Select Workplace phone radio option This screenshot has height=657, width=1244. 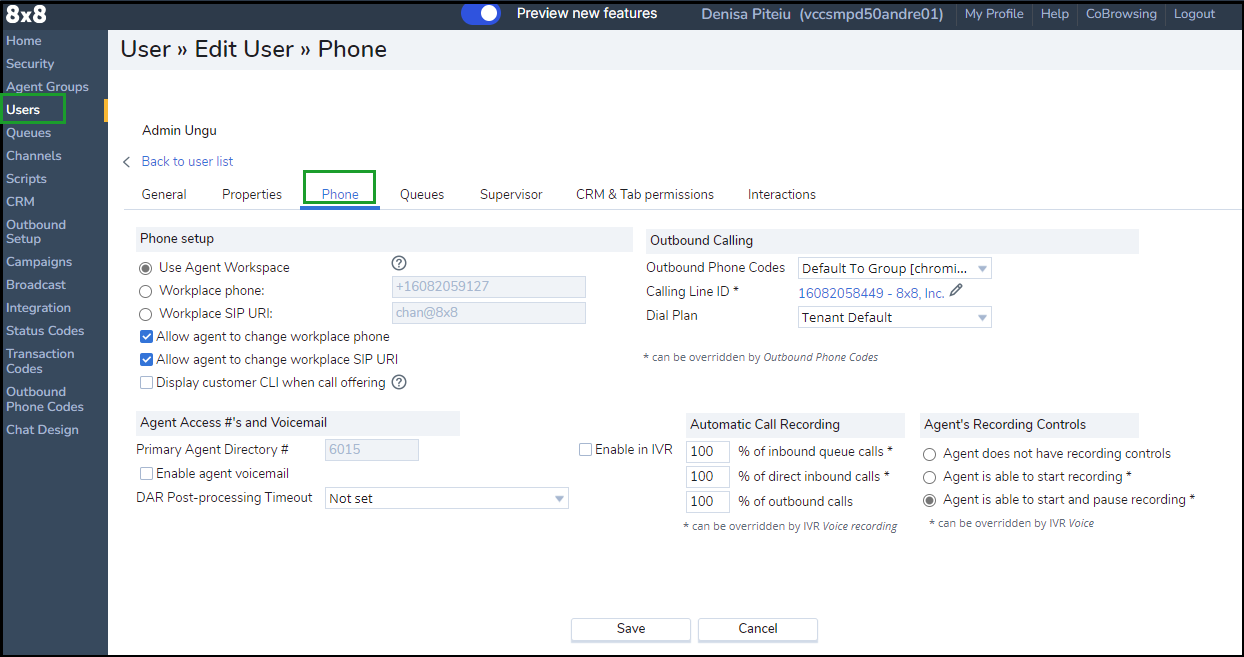click(146, 291)
